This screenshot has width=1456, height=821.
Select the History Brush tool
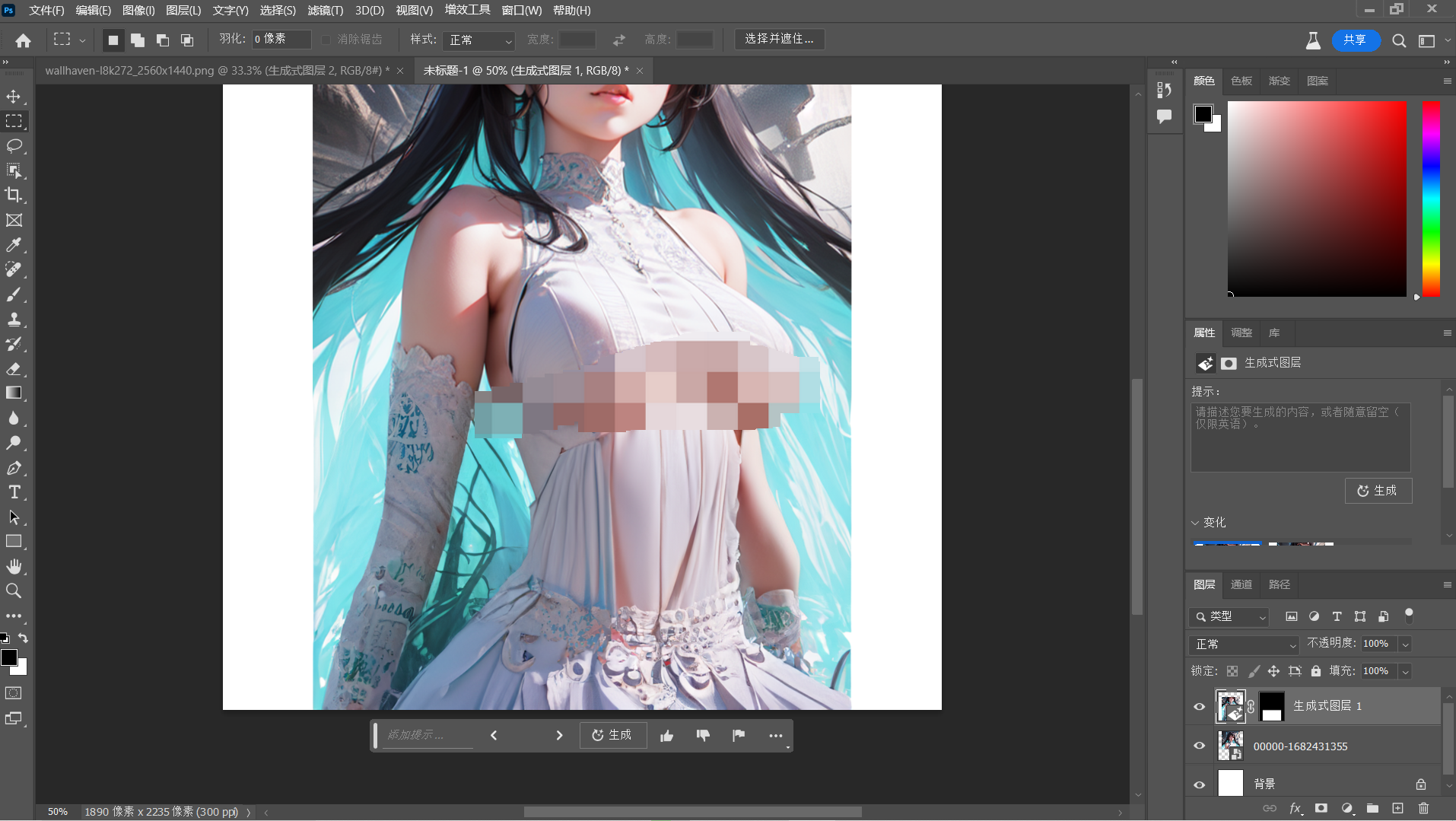pyautogui.click(x=14, y=344)
